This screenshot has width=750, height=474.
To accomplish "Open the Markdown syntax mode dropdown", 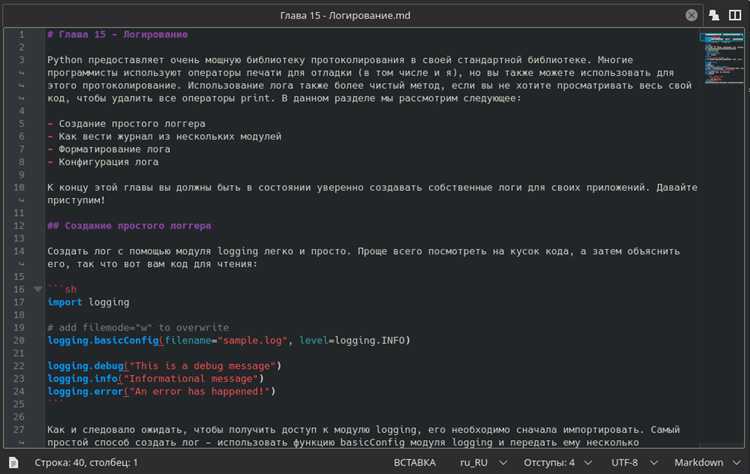I will [706, 462].
